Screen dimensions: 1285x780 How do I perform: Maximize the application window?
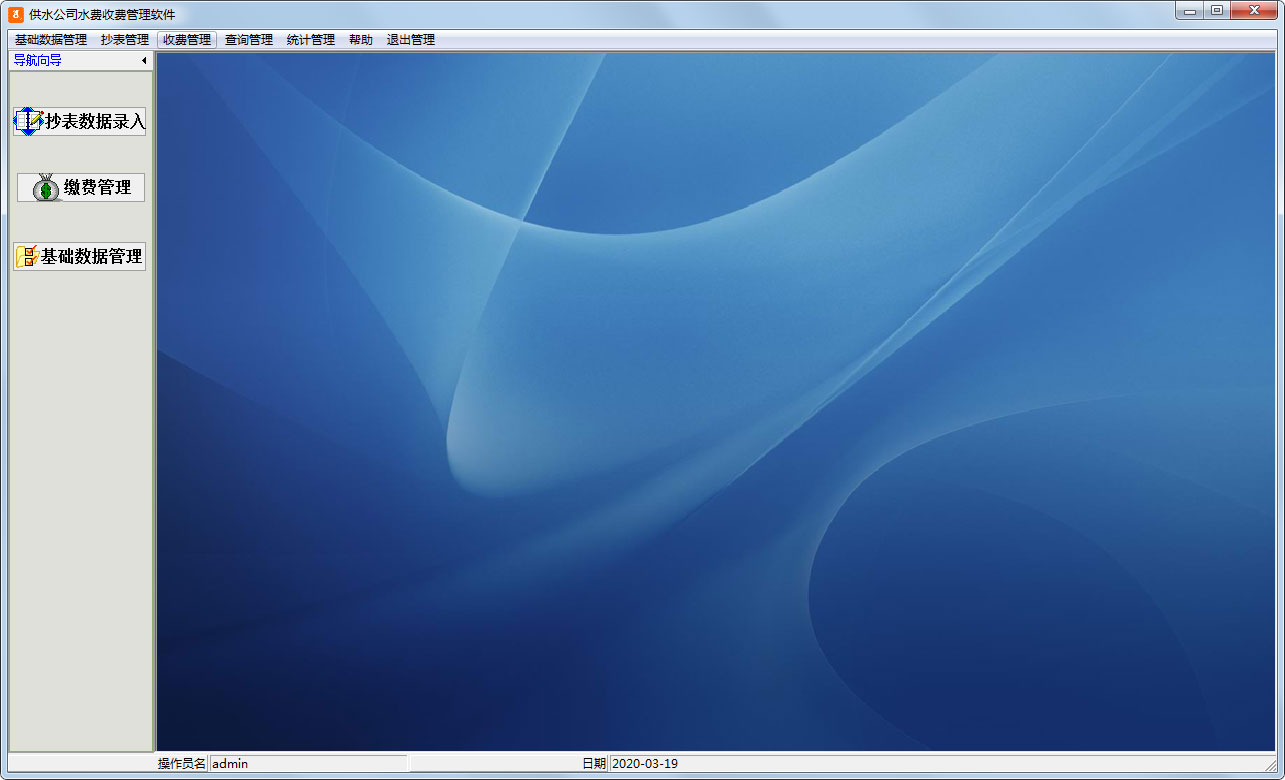[x=1217, y=10]
